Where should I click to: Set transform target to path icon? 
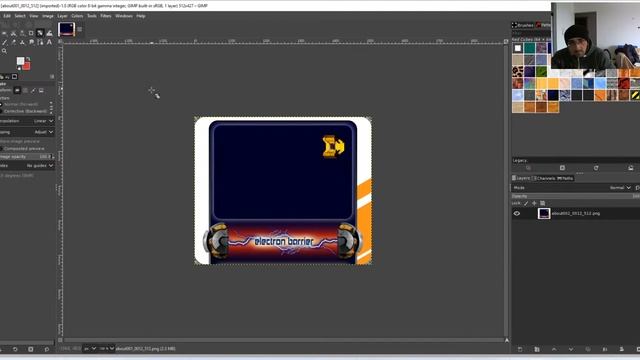point(33,90)
